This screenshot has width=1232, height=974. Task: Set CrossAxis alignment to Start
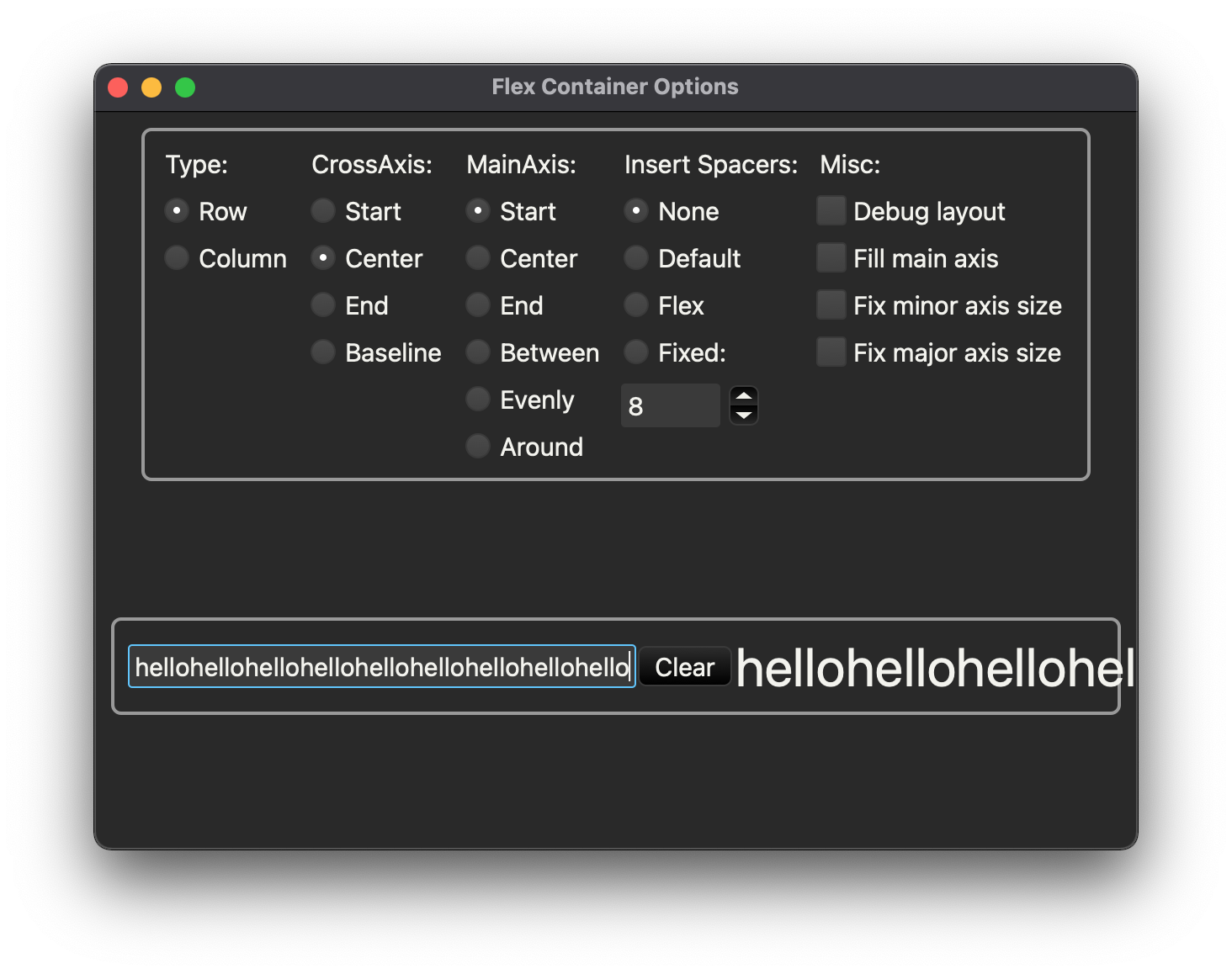point(323,211)
